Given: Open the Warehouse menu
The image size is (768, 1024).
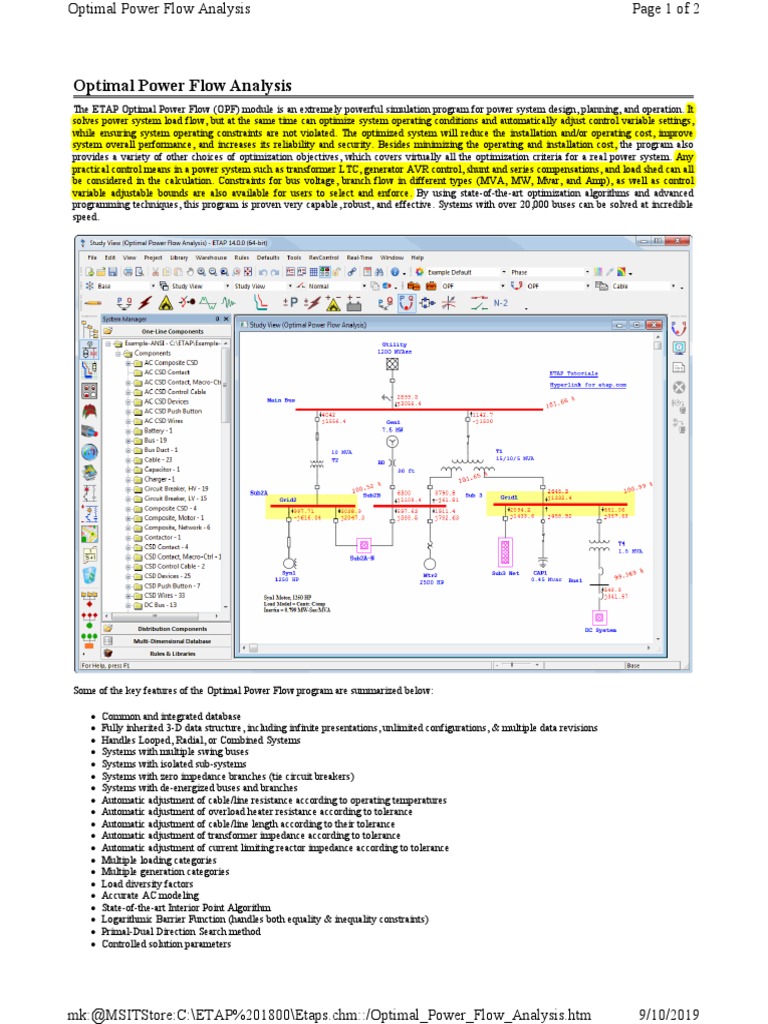Looking at the screenshot, I should 211,258.
